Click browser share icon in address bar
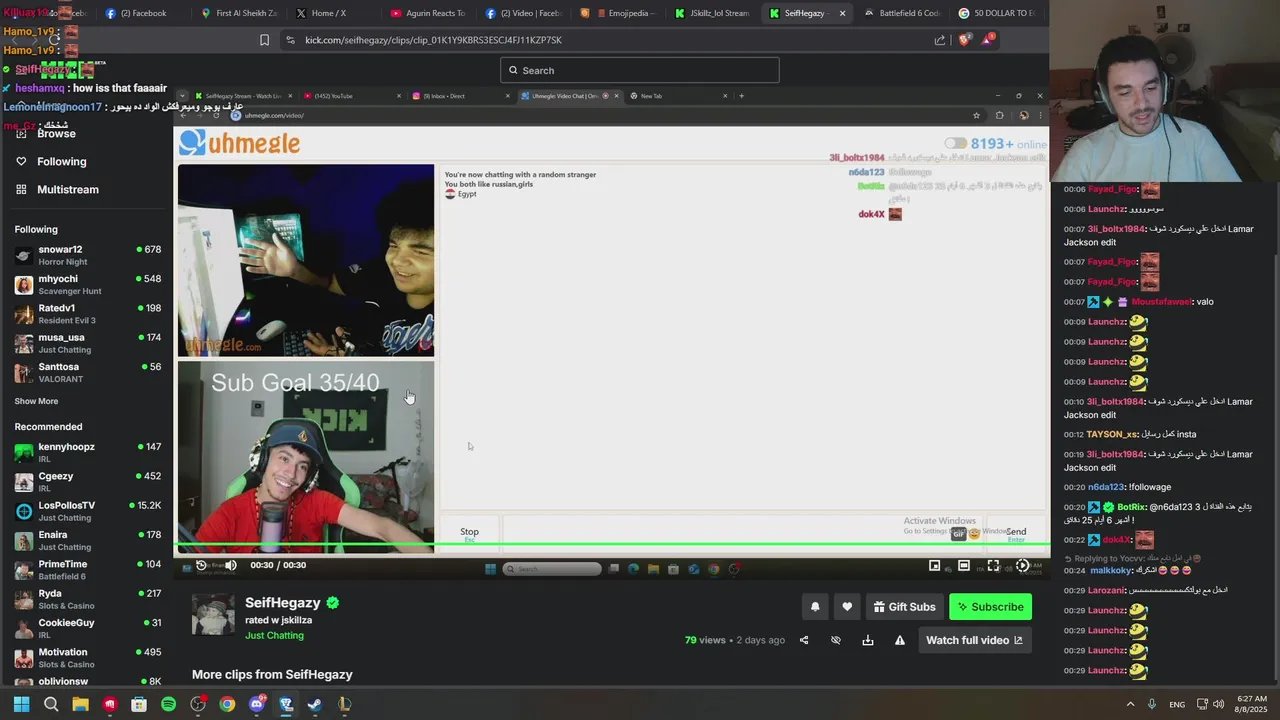This screenshot has height=720, width=1280. [940, 40]
